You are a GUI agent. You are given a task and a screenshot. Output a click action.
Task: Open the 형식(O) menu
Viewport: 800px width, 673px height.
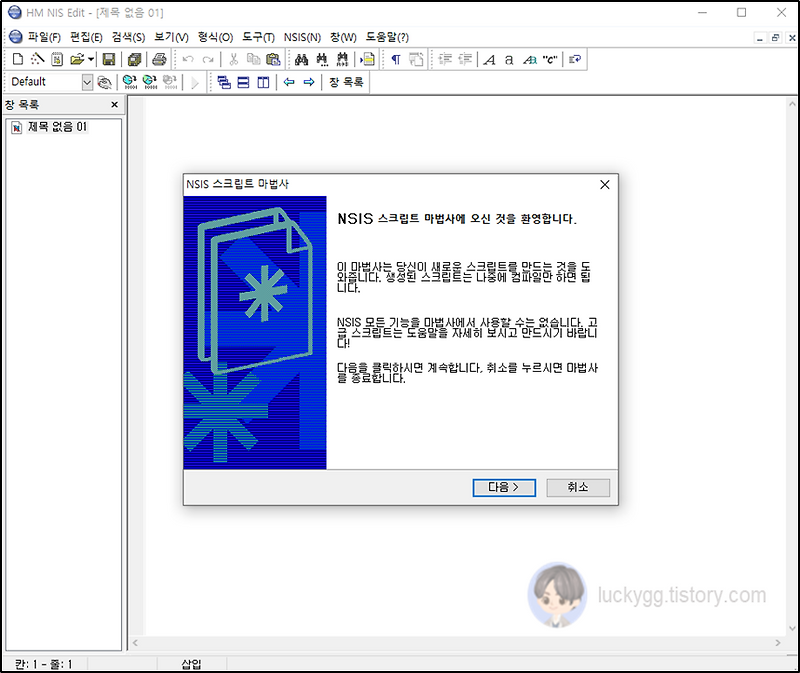[x=215, y=37]
